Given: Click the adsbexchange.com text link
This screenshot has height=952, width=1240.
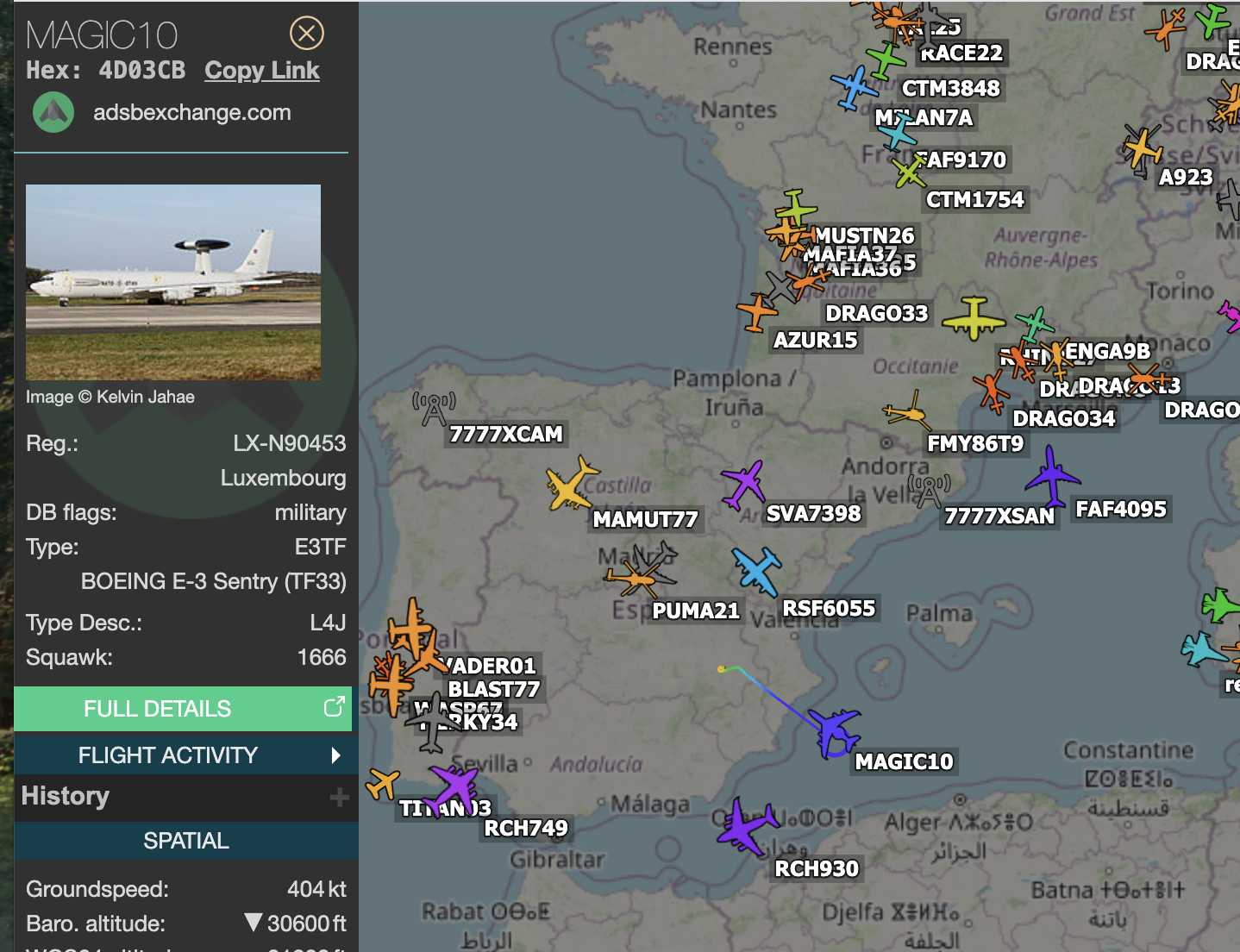Looking at the screenshot, I should (191, 112).
